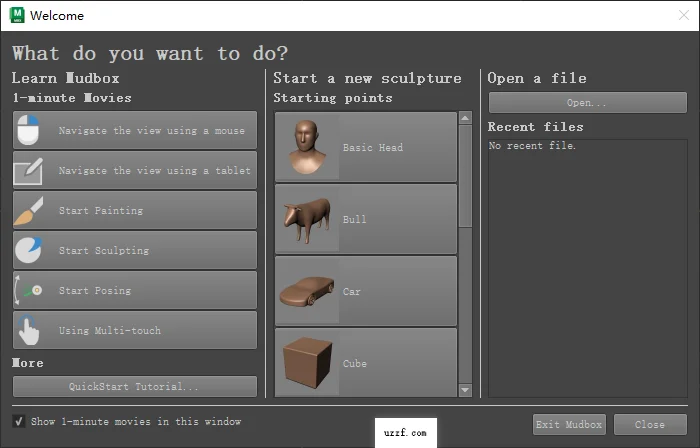Image resolution: width=700 pixels, height=448 pixels.
Task: Select the Cube model thumbnail
Action: 307,362
